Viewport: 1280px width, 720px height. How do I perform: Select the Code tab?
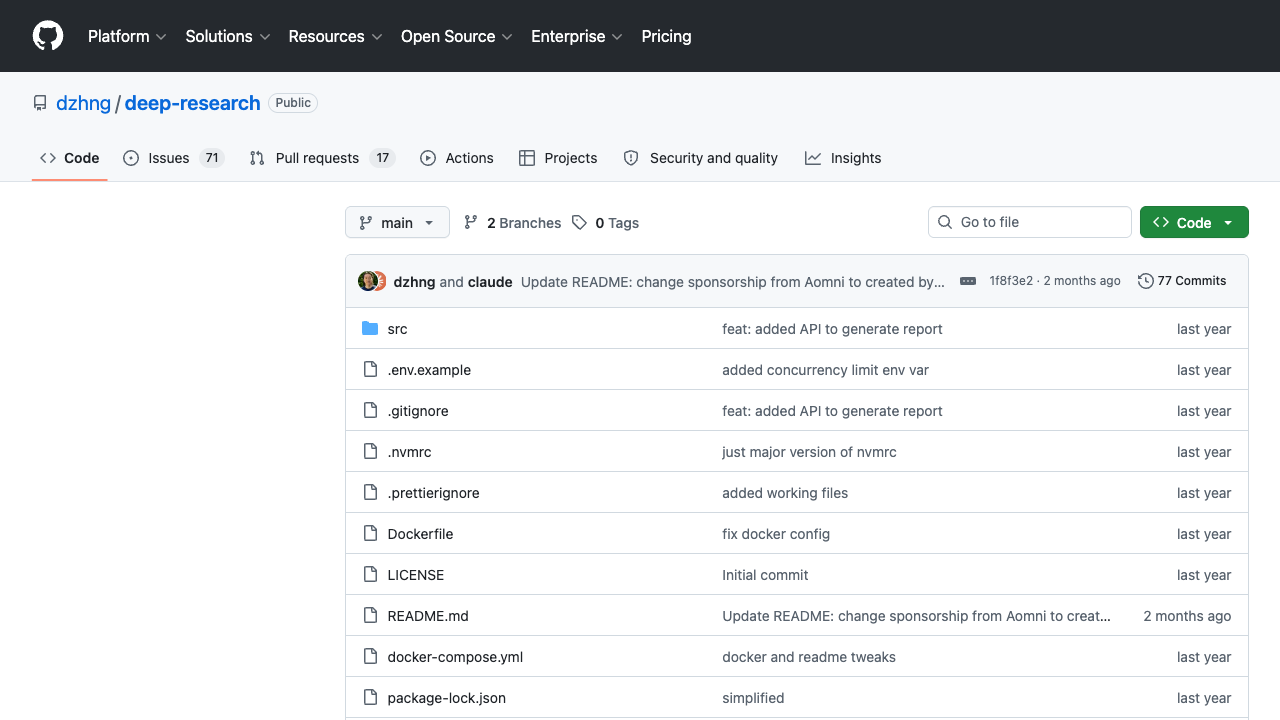pyautogui.click(x=70, y=158)
